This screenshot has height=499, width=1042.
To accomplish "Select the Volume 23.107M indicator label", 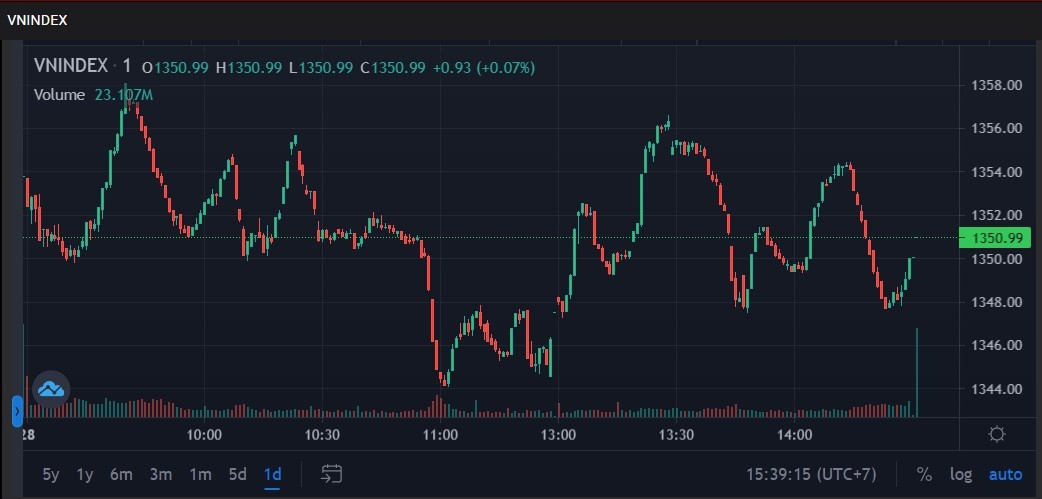I will pyautogui.click(x=93, y=95).
